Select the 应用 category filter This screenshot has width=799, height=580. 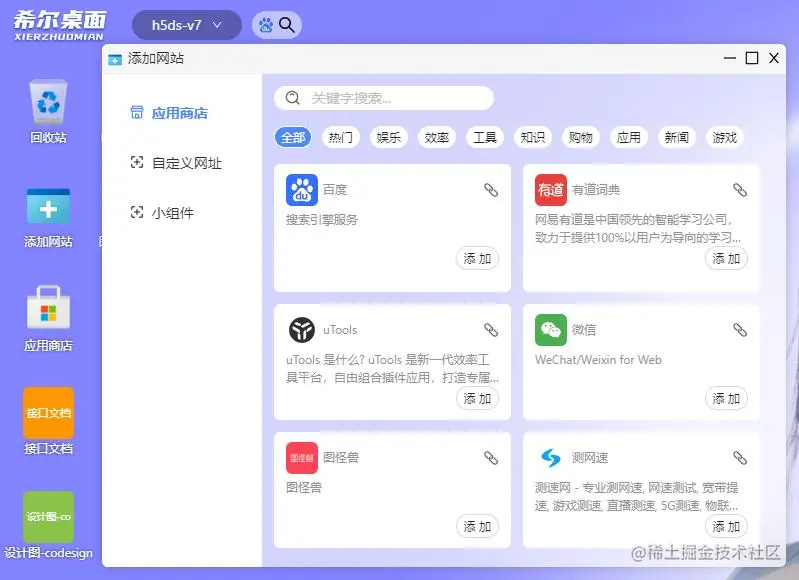628,137
